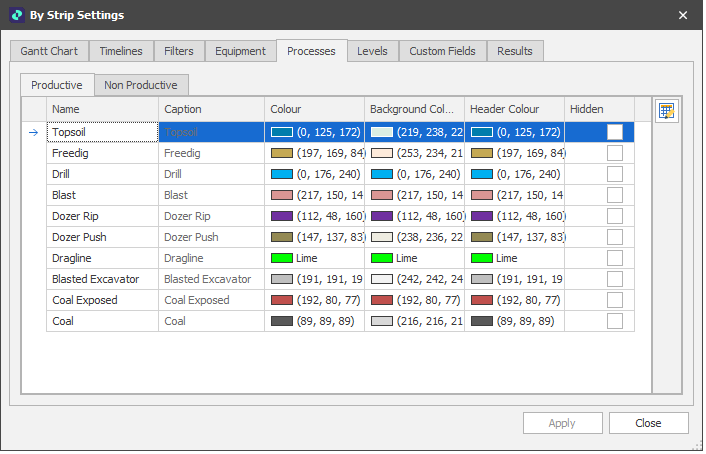Edit the Dozer Push caption field
Image resolution: width=706 pixels, height=454 pixels.
(210, 237)
